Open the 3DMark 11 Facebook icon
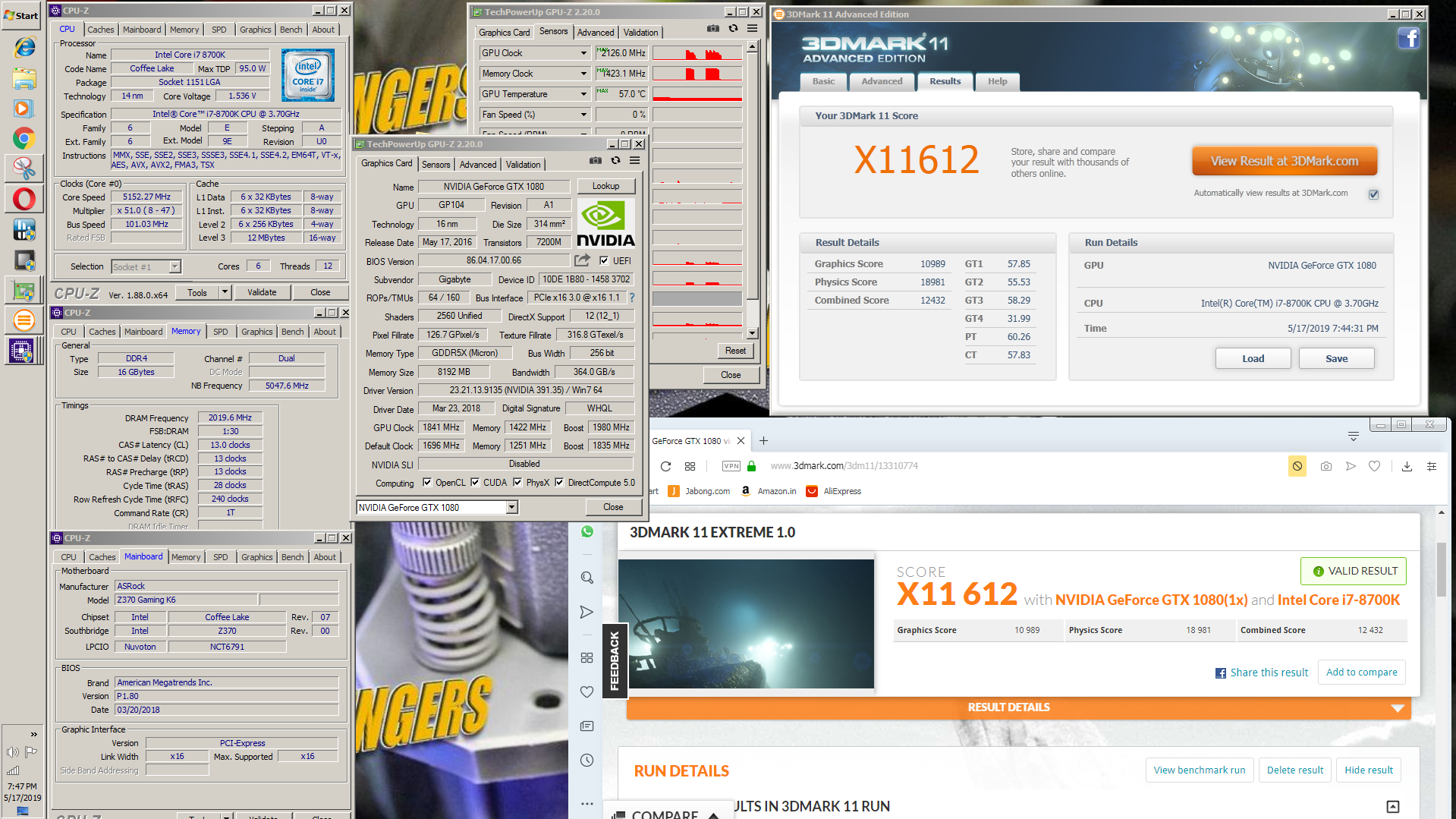Screen dimensions: 1456x819 click(1408, 38)
